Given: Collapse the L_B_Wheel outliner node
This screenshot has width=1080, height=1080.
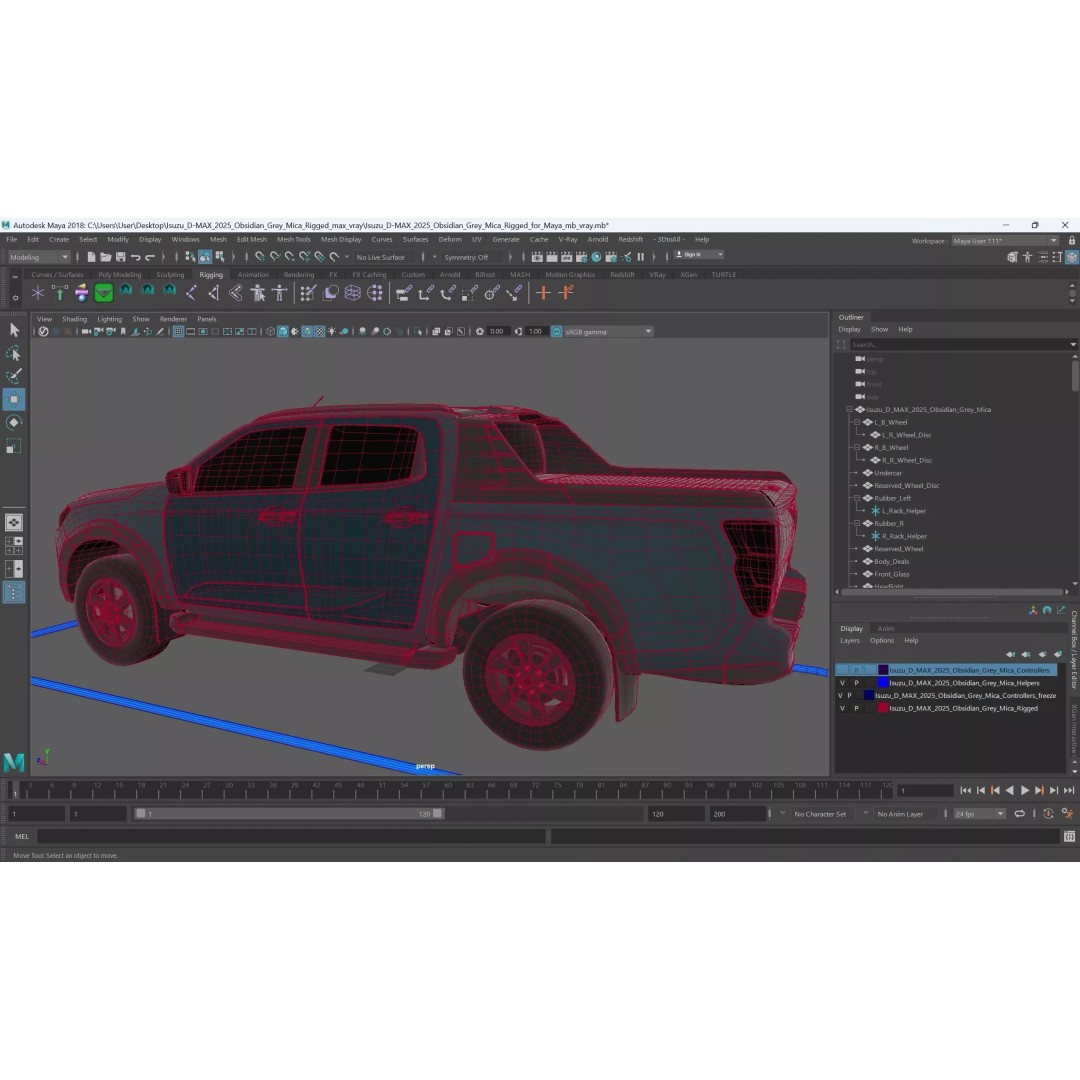Looking at the screenshot, I should point(857,422).
